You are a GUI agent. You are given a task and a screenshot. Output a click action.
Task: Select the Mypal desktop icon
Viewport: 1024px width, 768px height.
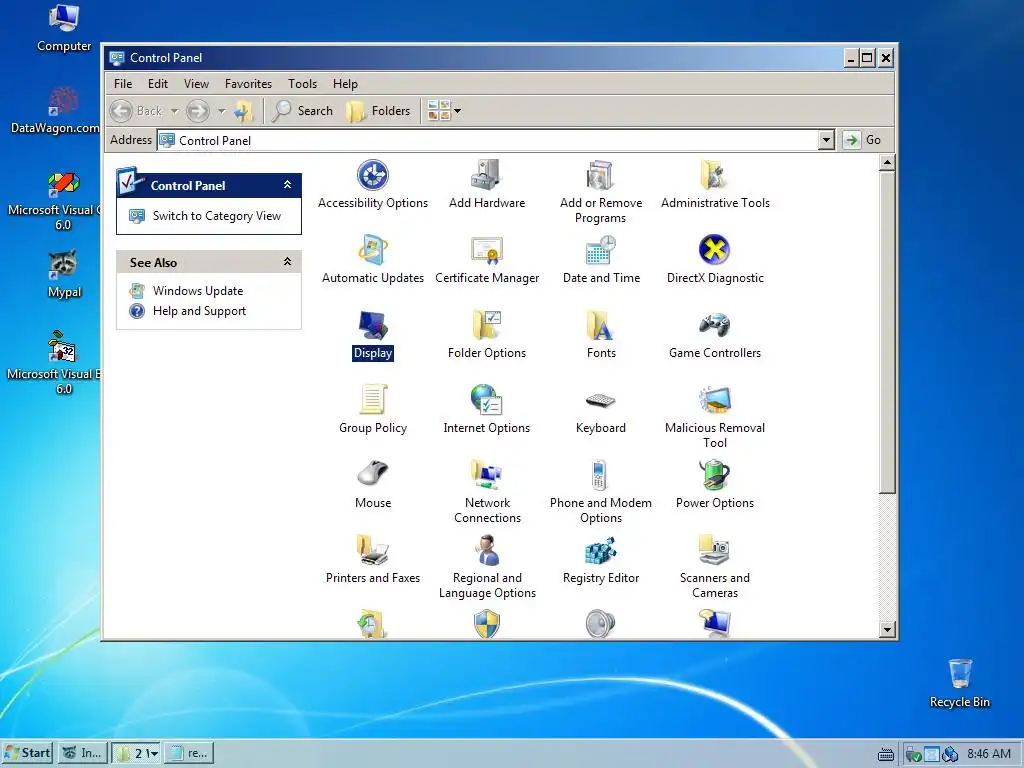pyautogui.click(x=64, y=274)
